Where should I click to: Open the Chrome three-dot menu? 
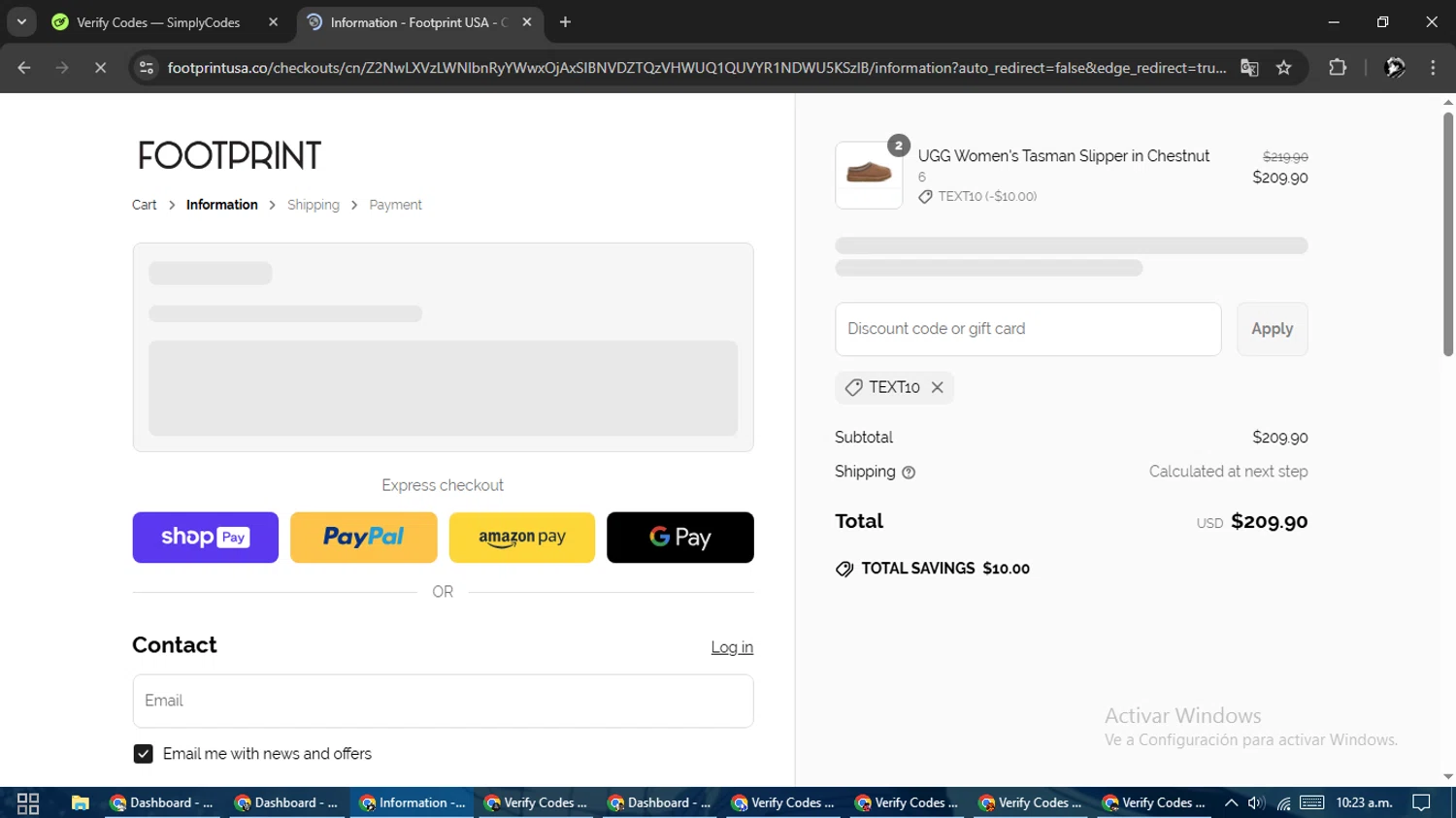1433,68
